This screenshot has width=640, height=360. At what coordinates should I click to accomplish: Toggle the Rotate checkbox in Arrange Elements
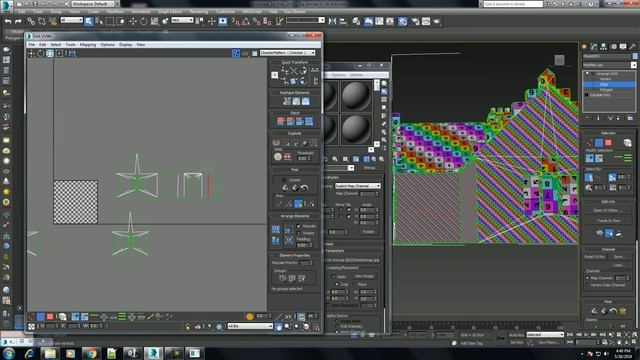pyautogui.click(x=299, y=233)
